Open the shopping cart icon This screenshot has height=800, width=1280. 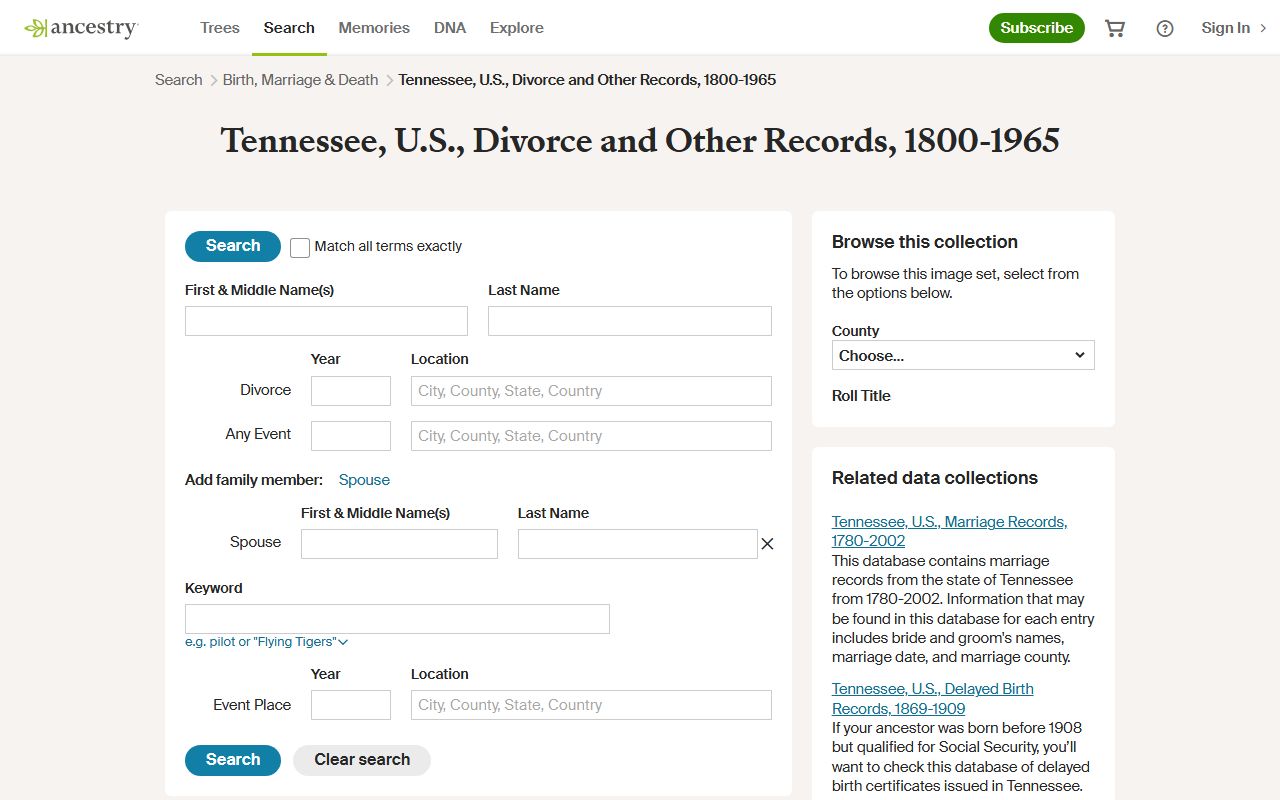tap(1115, 28)
